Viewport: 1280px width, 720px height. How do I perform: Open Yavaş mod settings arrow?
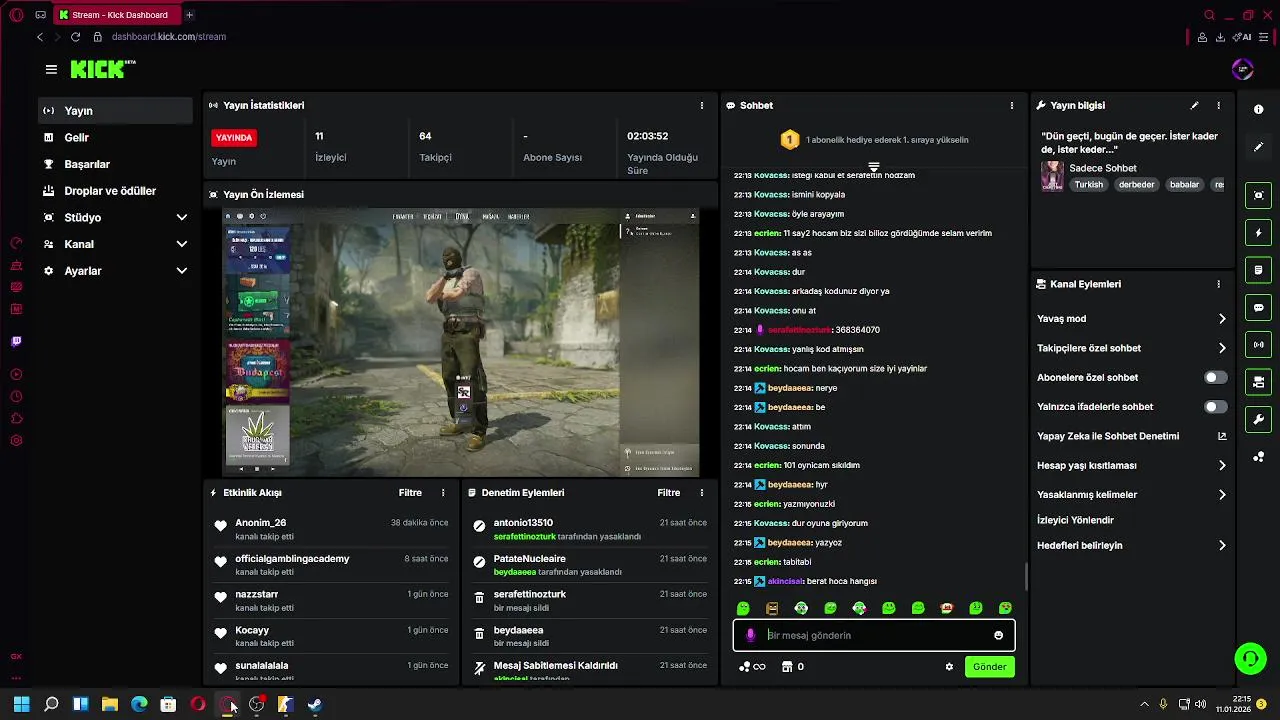tap(1222, 319)
